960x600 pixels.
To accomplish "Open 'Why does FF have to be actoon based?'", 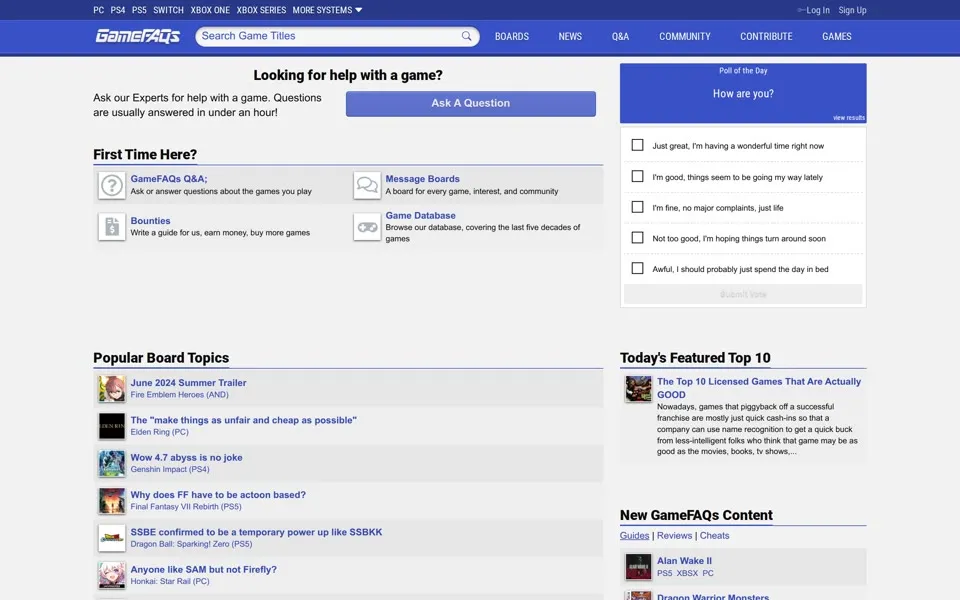I will (x=218, y=495).
